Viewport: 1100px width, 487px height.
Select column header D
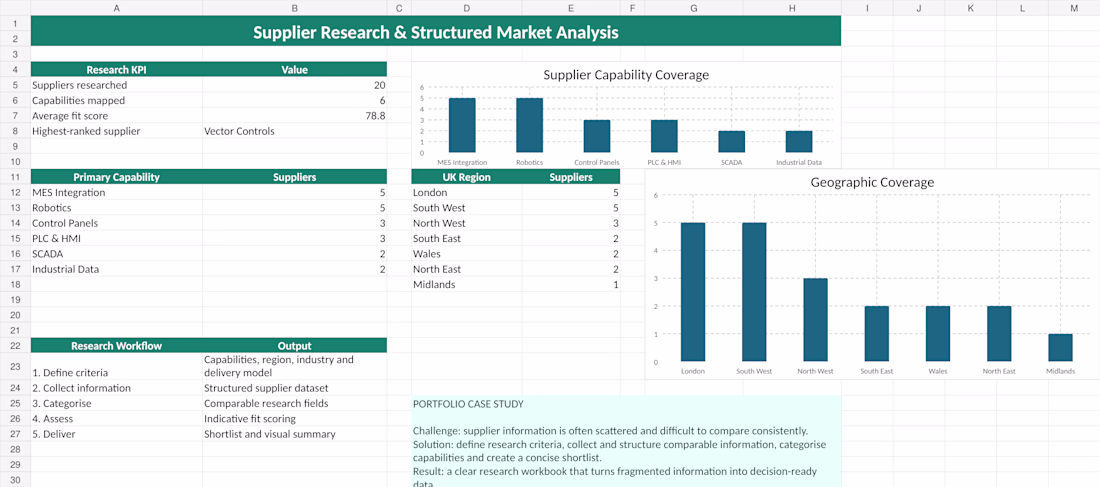[467, 8]
